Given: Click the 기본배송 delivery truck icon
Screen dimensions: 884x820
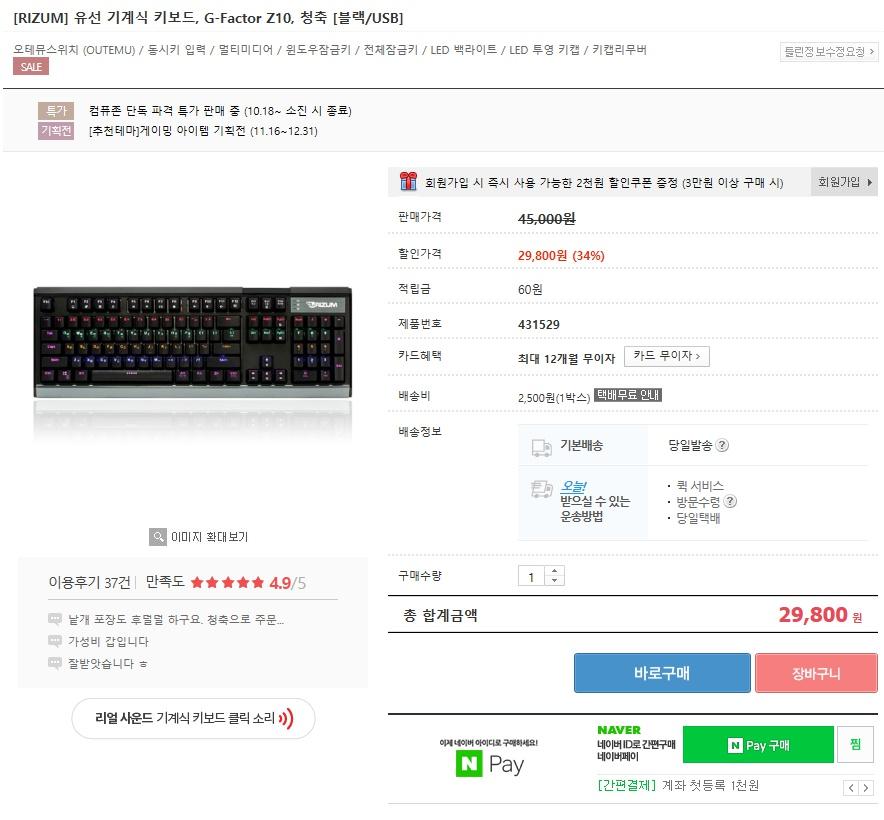Looking at the screenshot, I should pyautogui.click(x=542, y=448).
